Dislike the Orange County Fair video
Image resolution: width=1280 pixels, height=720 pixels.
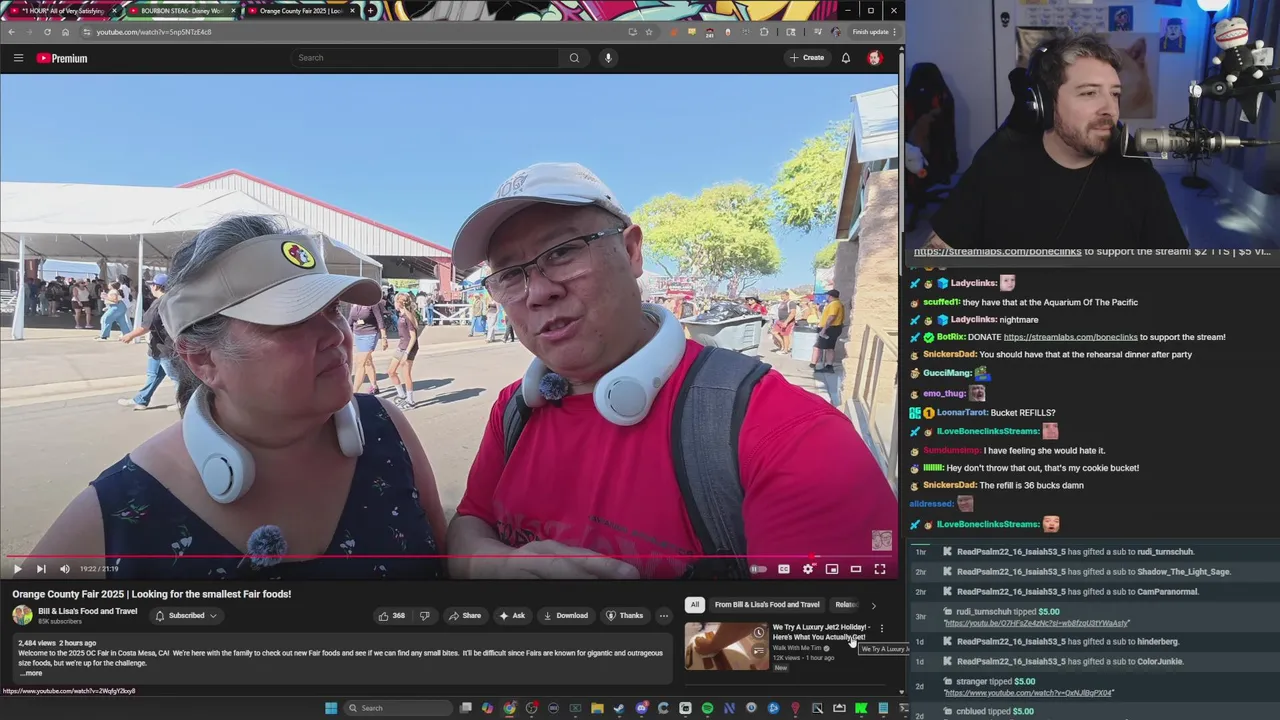[424, 616]
